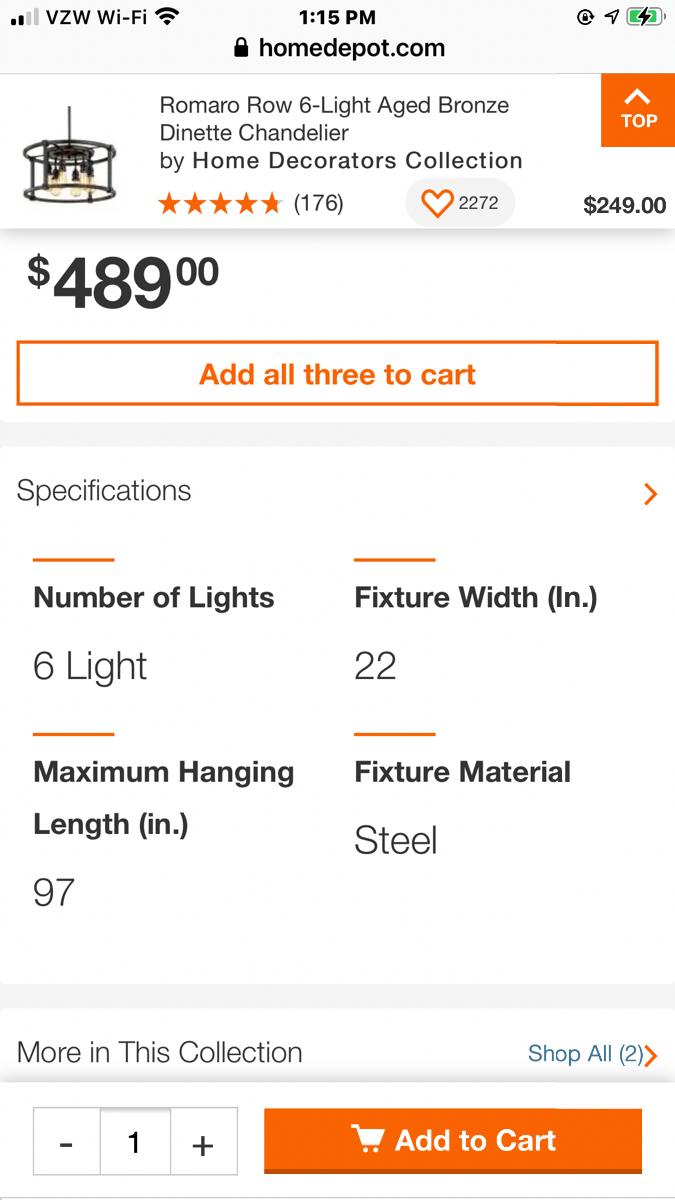
Task: Tap the Wi-Fi status icon
Action: (167, 16)
